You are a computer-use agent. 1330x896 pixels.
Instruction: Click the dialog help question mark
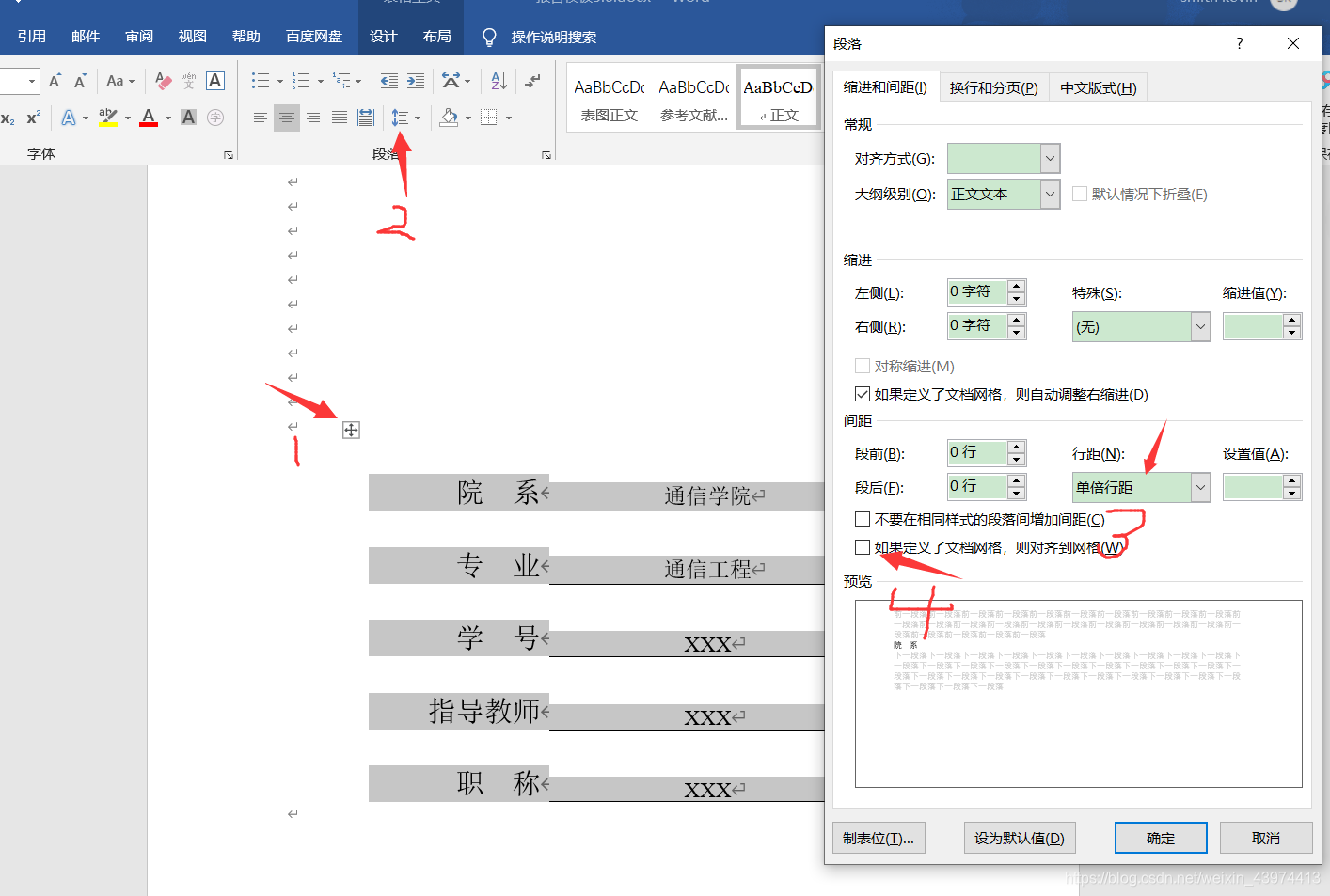(x=1239, y=43)
